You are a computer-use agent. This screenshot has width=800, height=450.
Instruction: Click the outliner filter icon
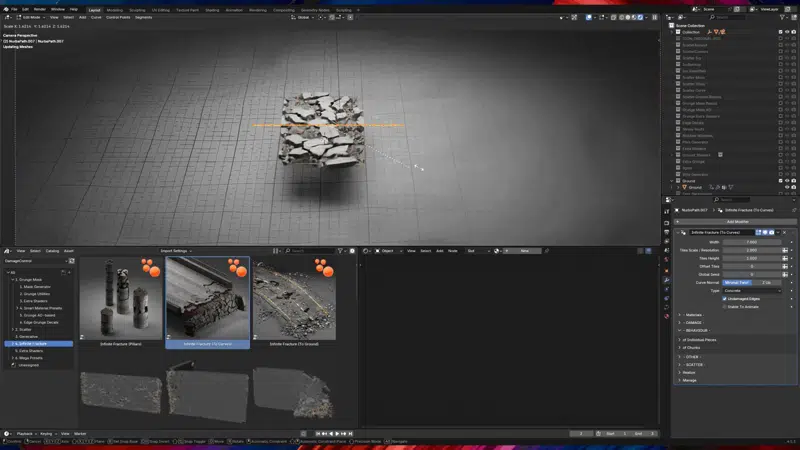(782, 17)
